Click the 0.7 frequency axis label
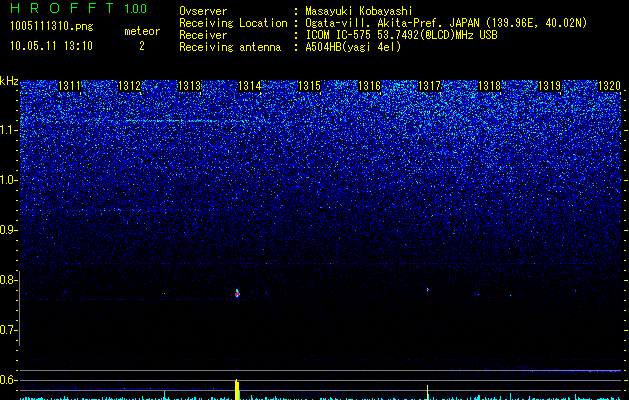629x400 pixels. pos(9,330)
